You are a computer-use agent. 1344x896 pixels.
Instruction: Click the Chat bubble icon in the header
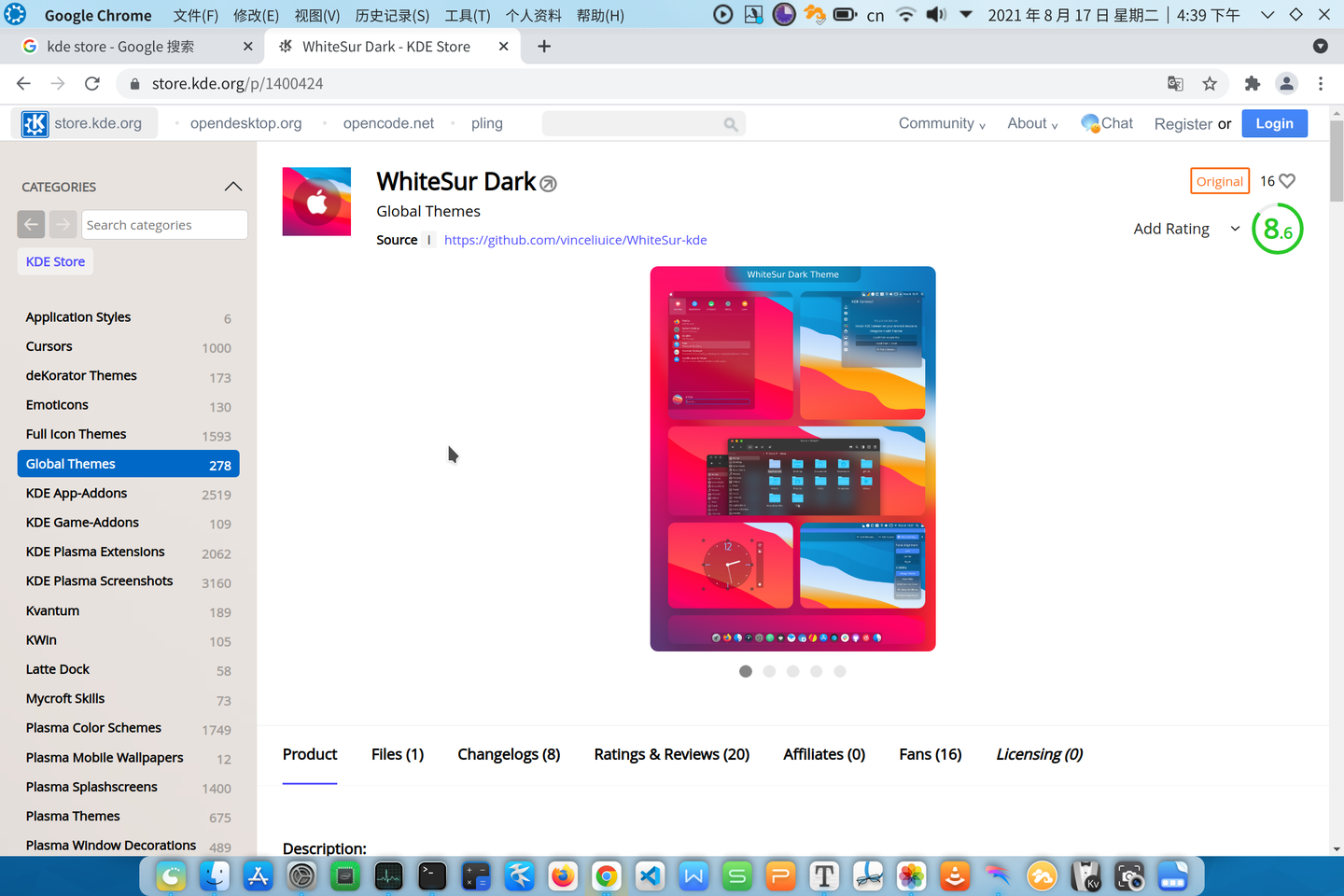click(x=1089, y=123)
